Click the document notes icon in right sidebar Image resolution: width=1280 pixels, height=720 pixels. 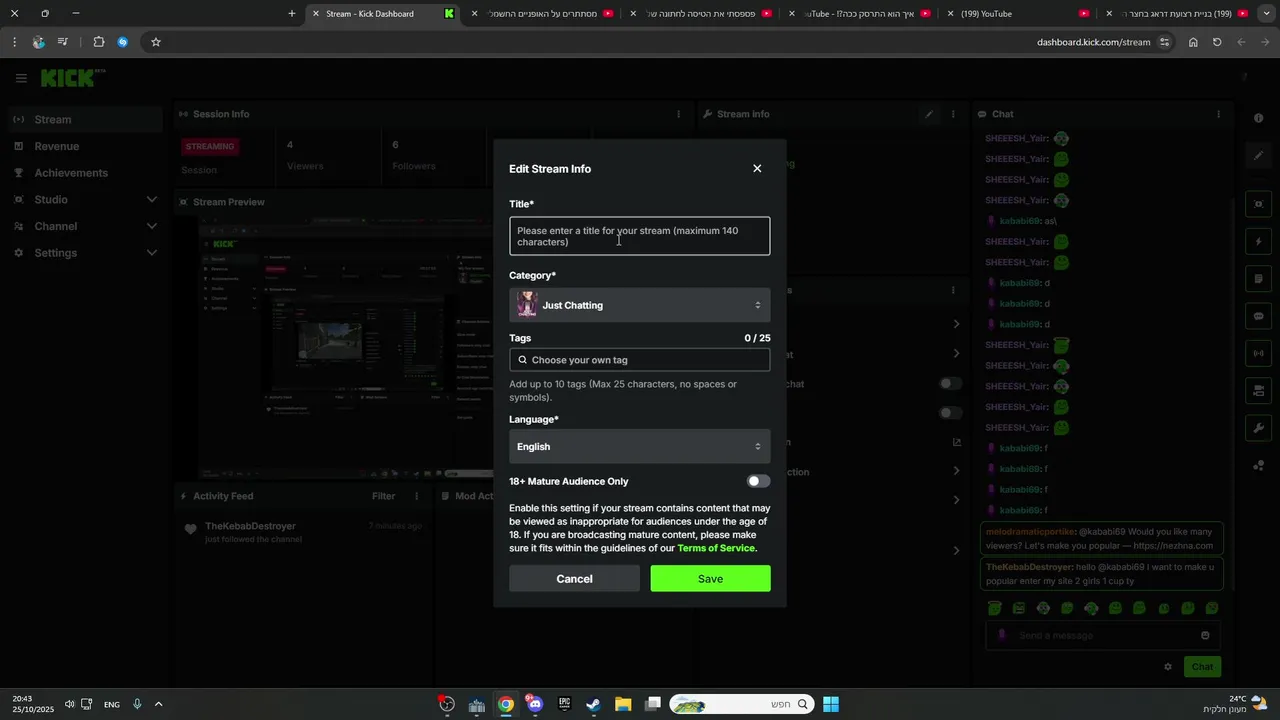pos(1258,278)
